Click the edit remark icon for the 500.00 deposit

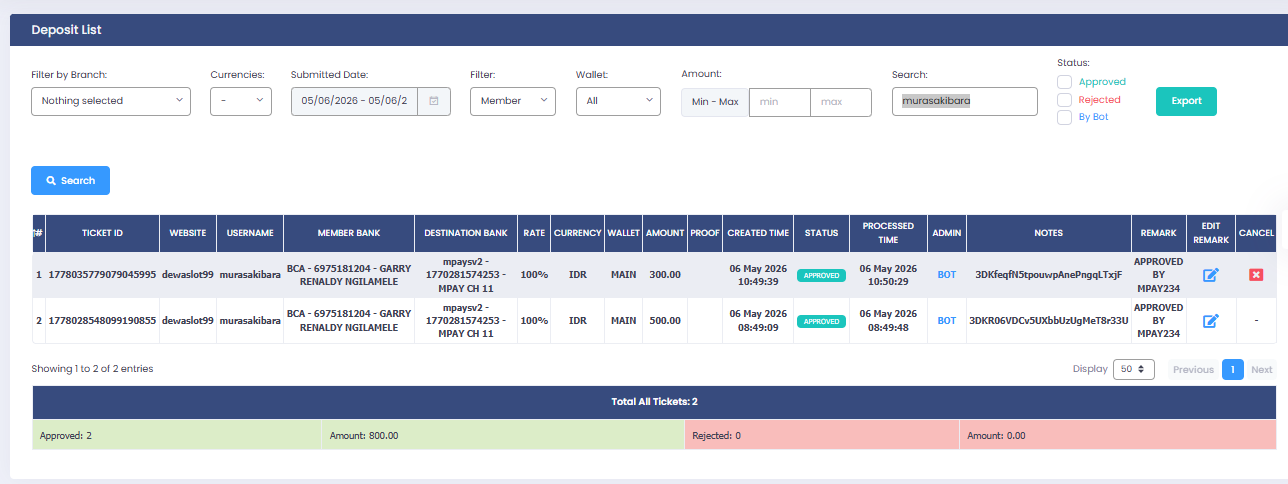(1210, 321)
